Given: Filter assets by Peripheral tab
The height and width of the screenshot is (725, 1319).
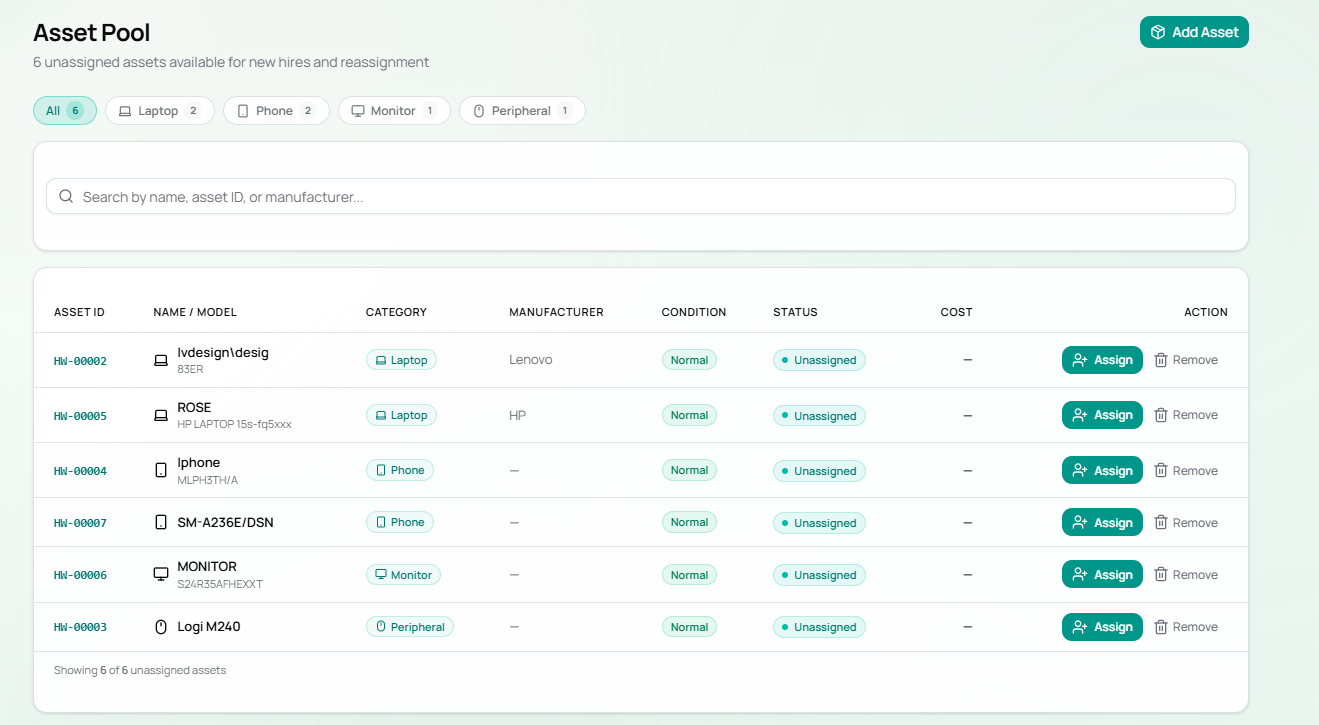Looking at the screenshot, I should coord(522,111).
